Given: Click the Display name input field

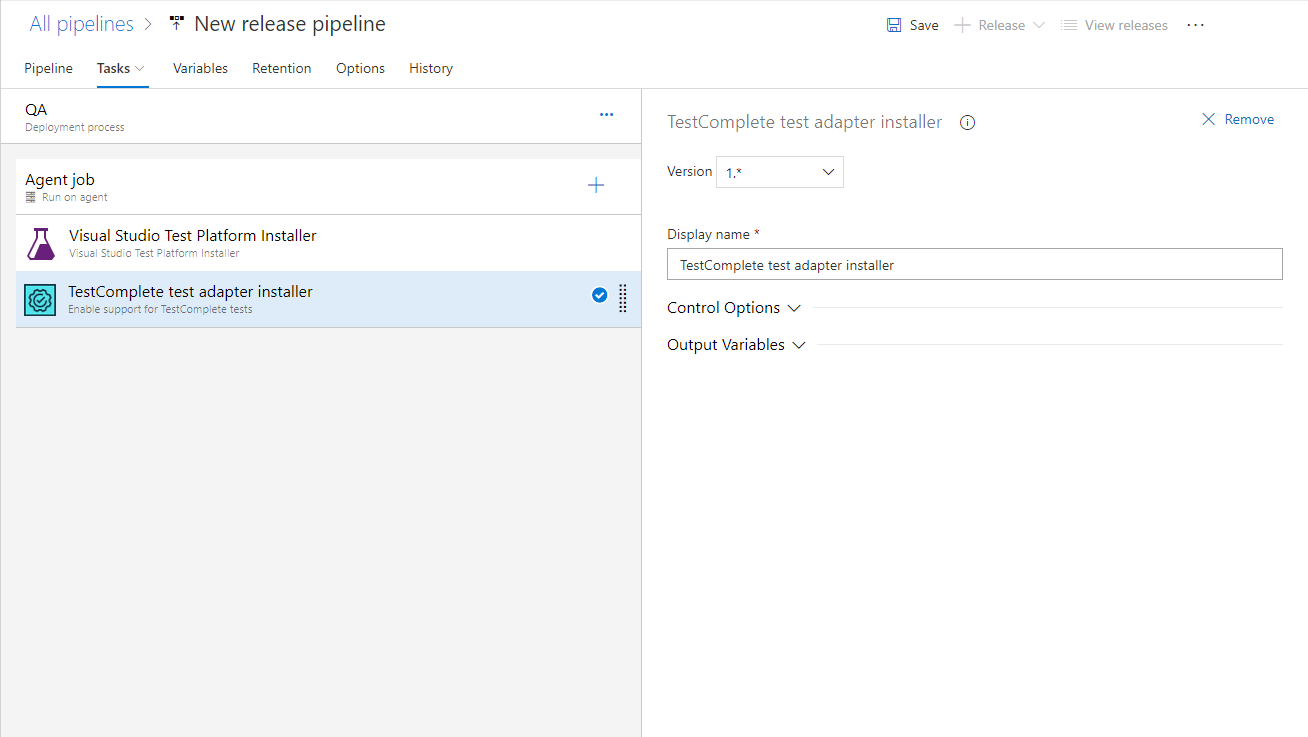Looking at the screenshot, I should point(975,264).
